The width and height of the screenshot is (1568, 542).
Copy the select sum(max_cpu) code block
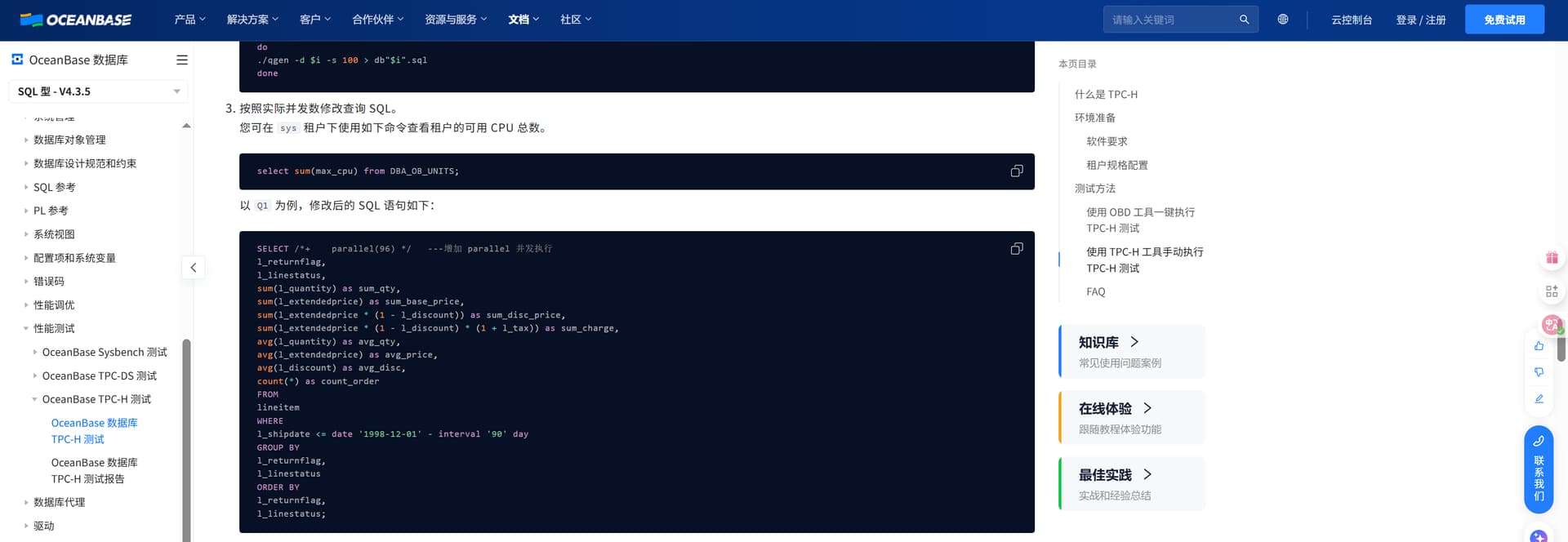(x=1017, y=171)
